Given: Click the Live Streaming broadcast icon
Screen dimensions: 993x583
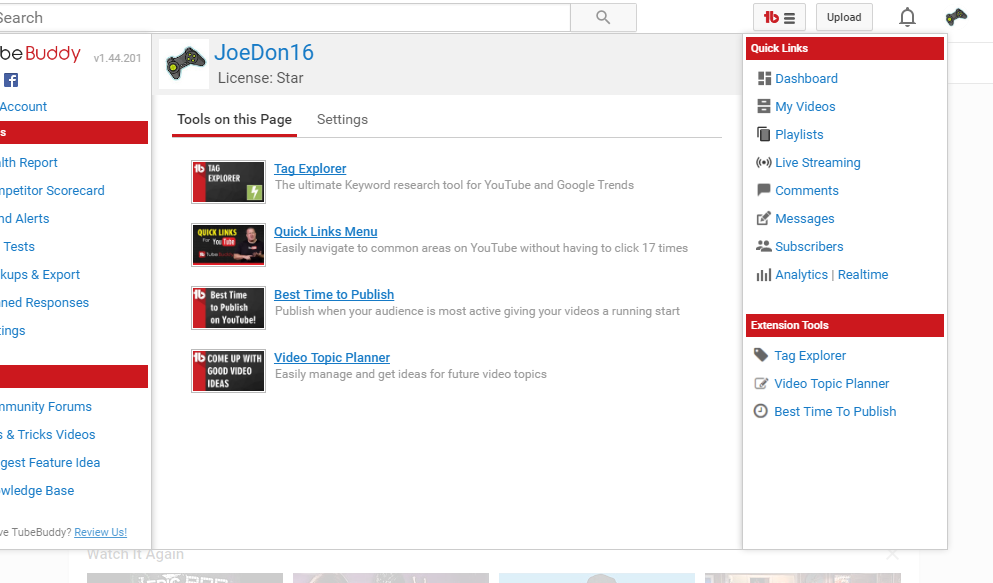Looking at the screenshot, I should (x=764, y=163).
